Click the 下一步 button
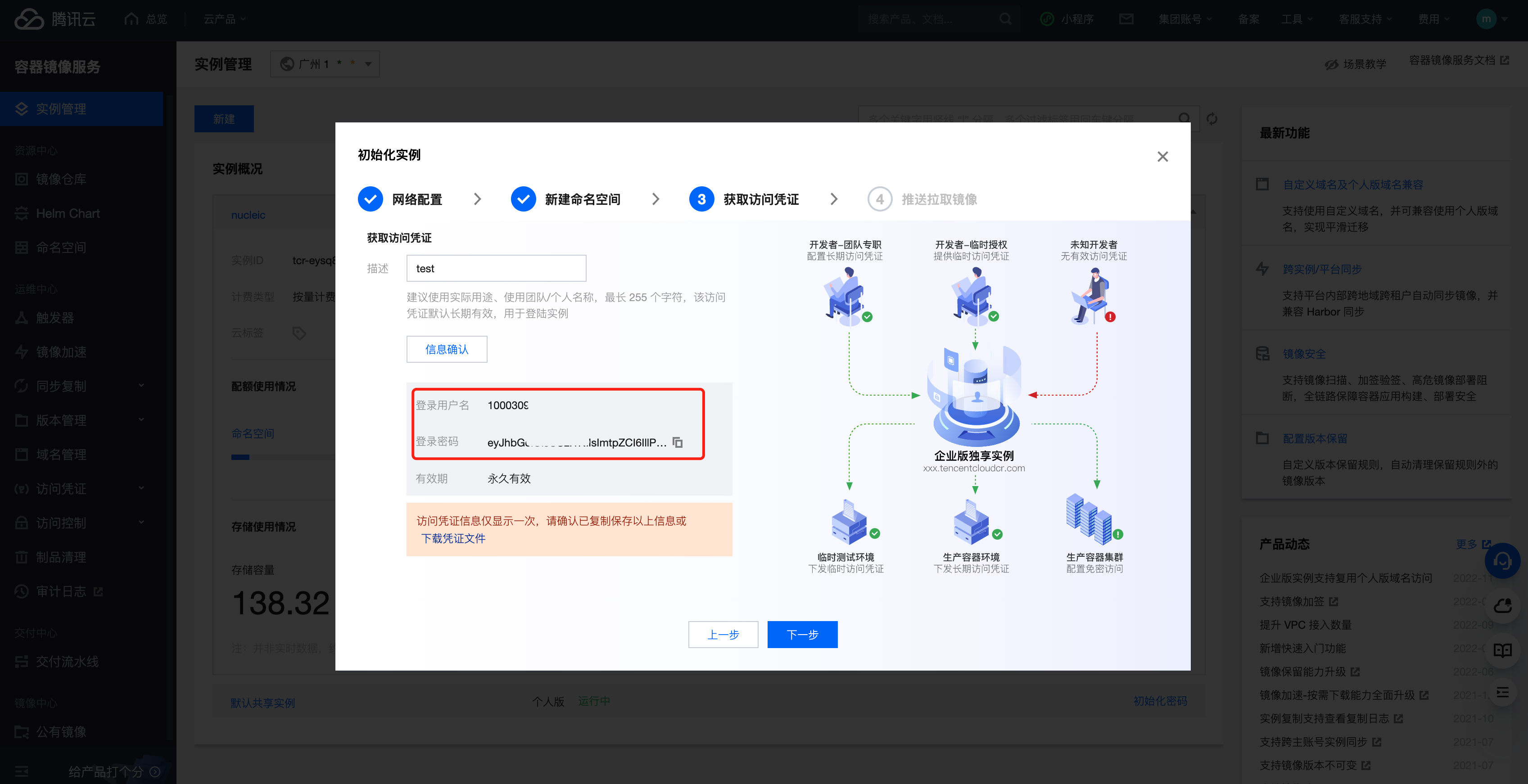 pyautogui.click(x=802, y=635)
